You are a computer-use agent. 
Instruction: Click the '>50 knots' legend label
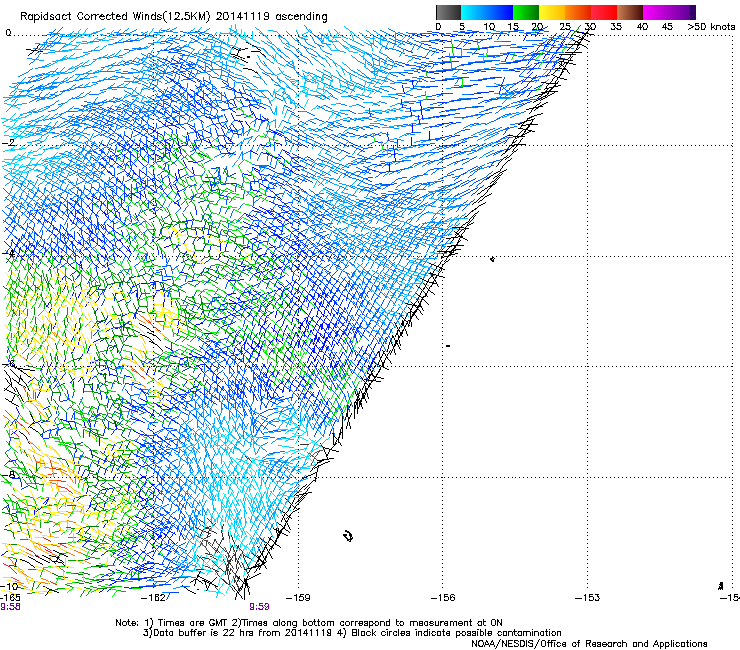pos(711,26)
